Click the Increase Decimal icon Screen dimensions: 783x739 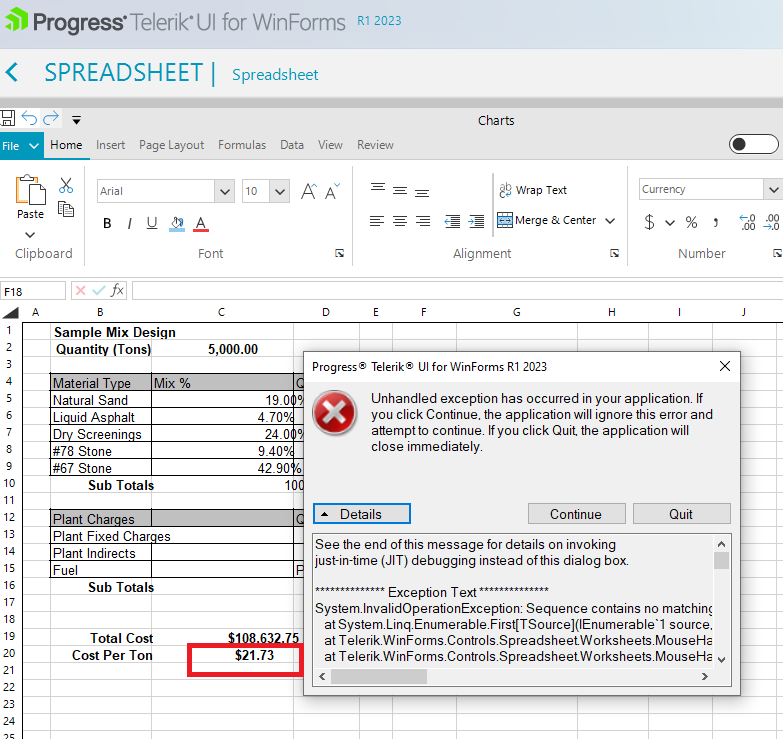pos(748,222)
